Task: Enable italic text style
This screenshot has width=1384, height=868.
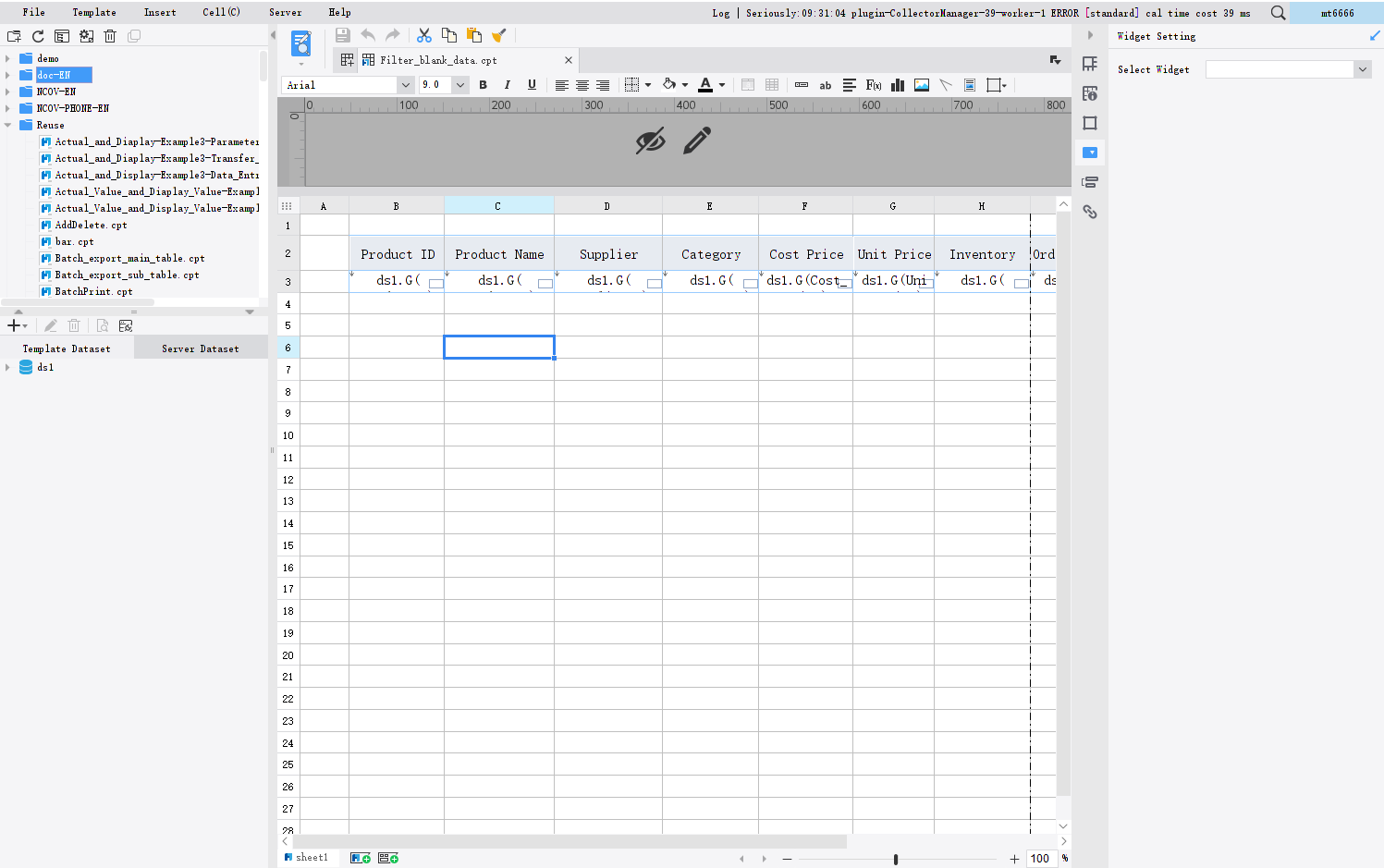Action: pyautogui.click(x=507, y=84)
